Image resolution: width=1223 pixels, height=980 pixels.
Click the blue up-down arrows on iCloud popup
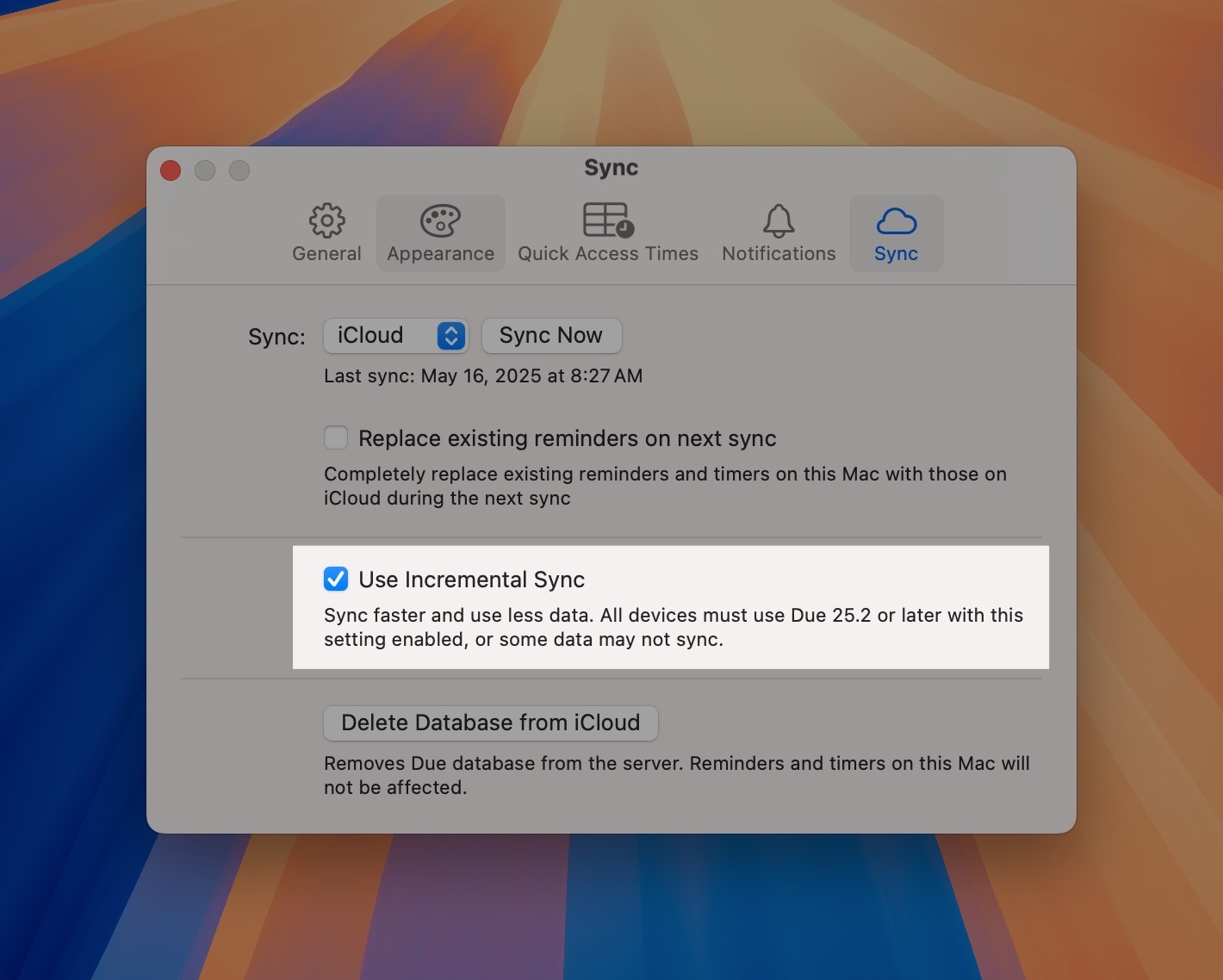(x=450, y=335)
